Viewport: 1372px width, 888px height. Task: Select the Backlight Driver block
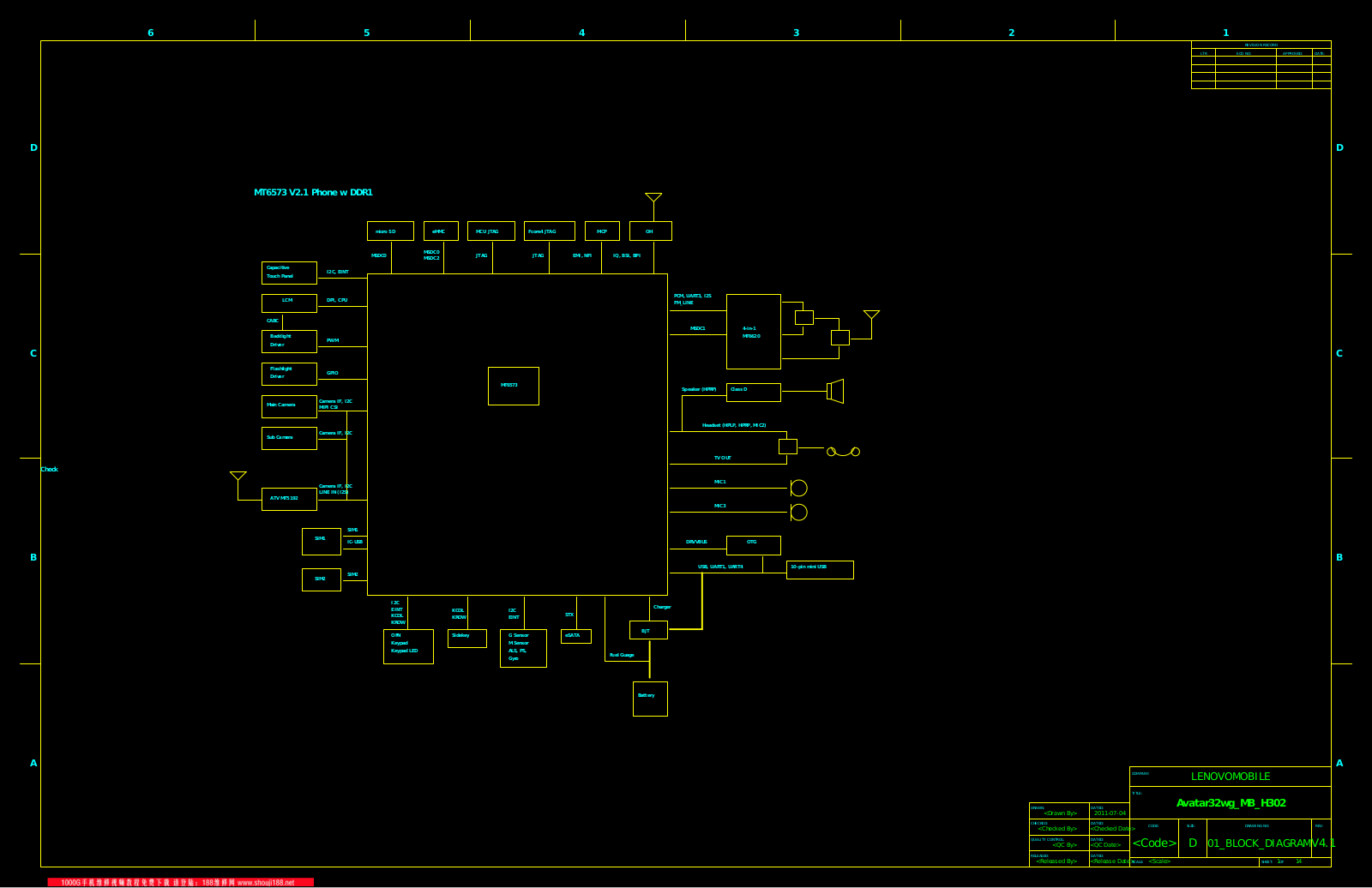(289, 341)
